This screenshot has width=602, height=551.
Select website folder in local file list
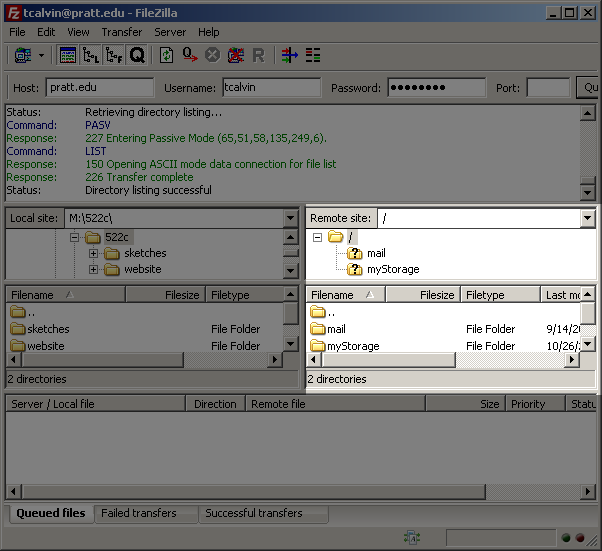(46, 346)
